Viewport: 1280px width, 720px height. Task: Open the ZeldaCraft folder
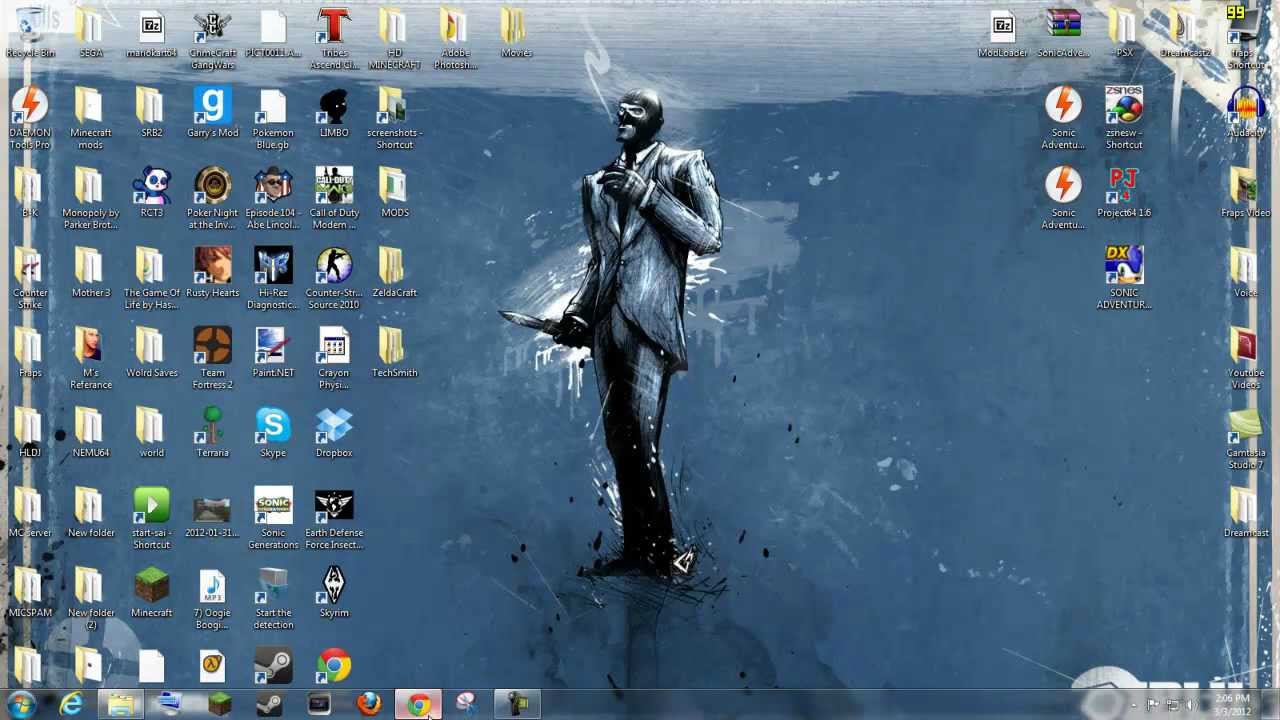[395, 273]
